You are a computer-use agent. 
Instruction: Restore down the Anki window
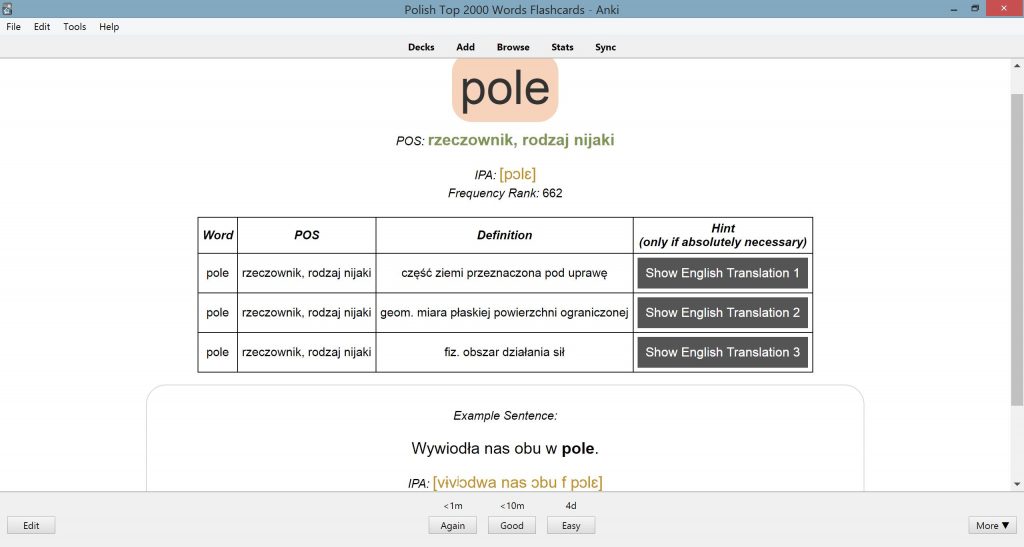coord(975,9)
